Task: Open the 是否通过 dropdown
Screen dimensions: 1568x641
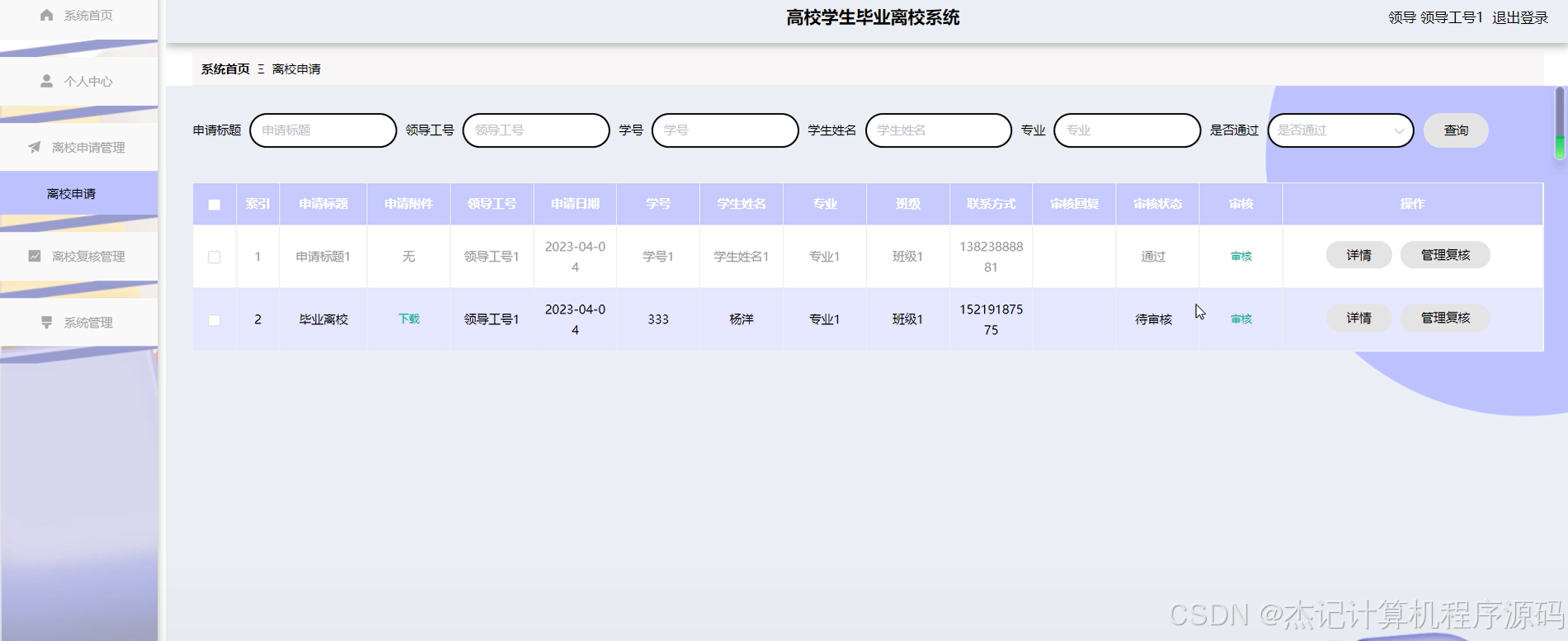Action: pyautogui.click(x=1340, y=130)
